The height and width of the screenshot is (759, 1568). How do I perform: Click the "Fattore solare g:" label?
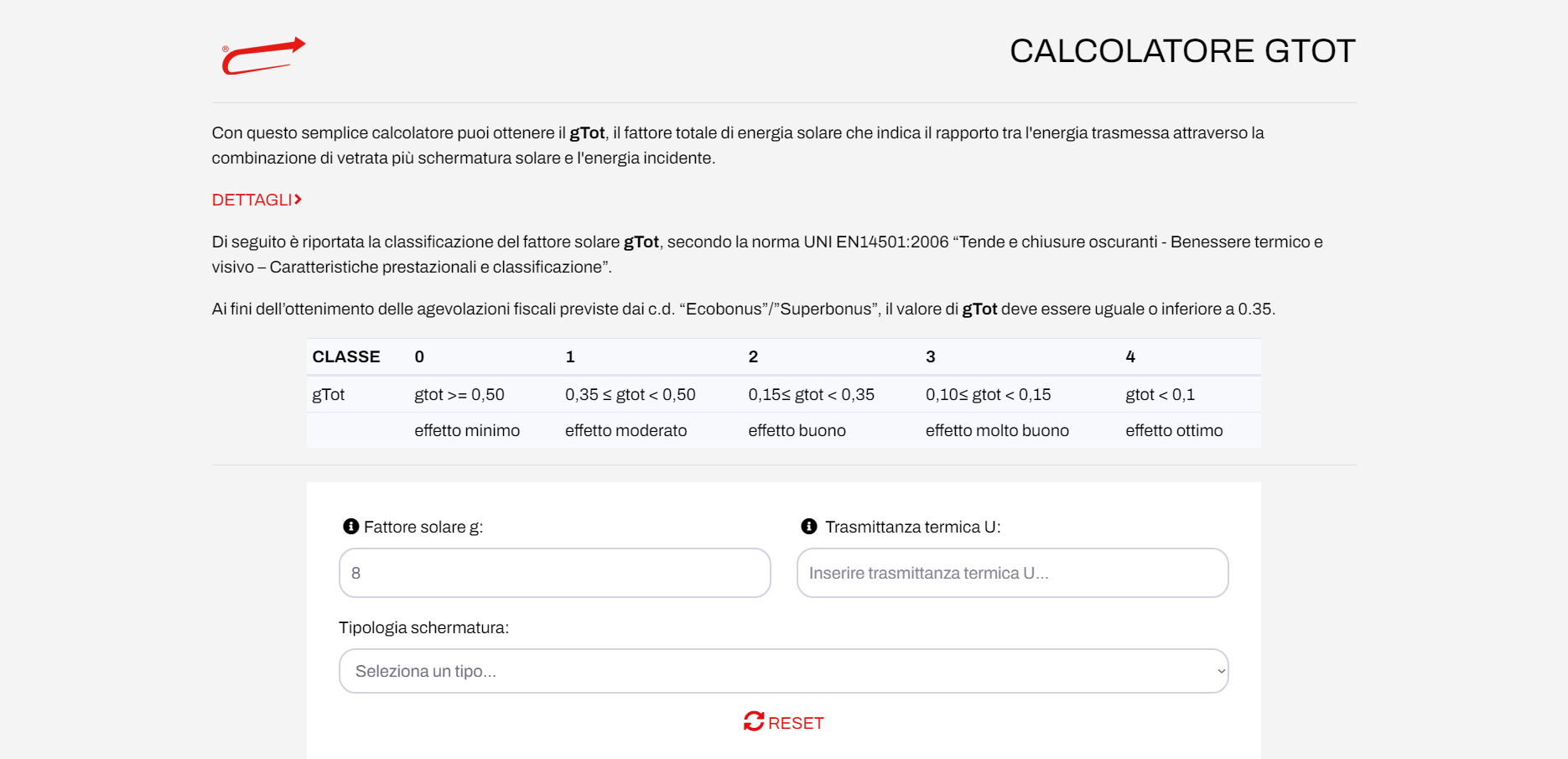(x=423, y=527)
